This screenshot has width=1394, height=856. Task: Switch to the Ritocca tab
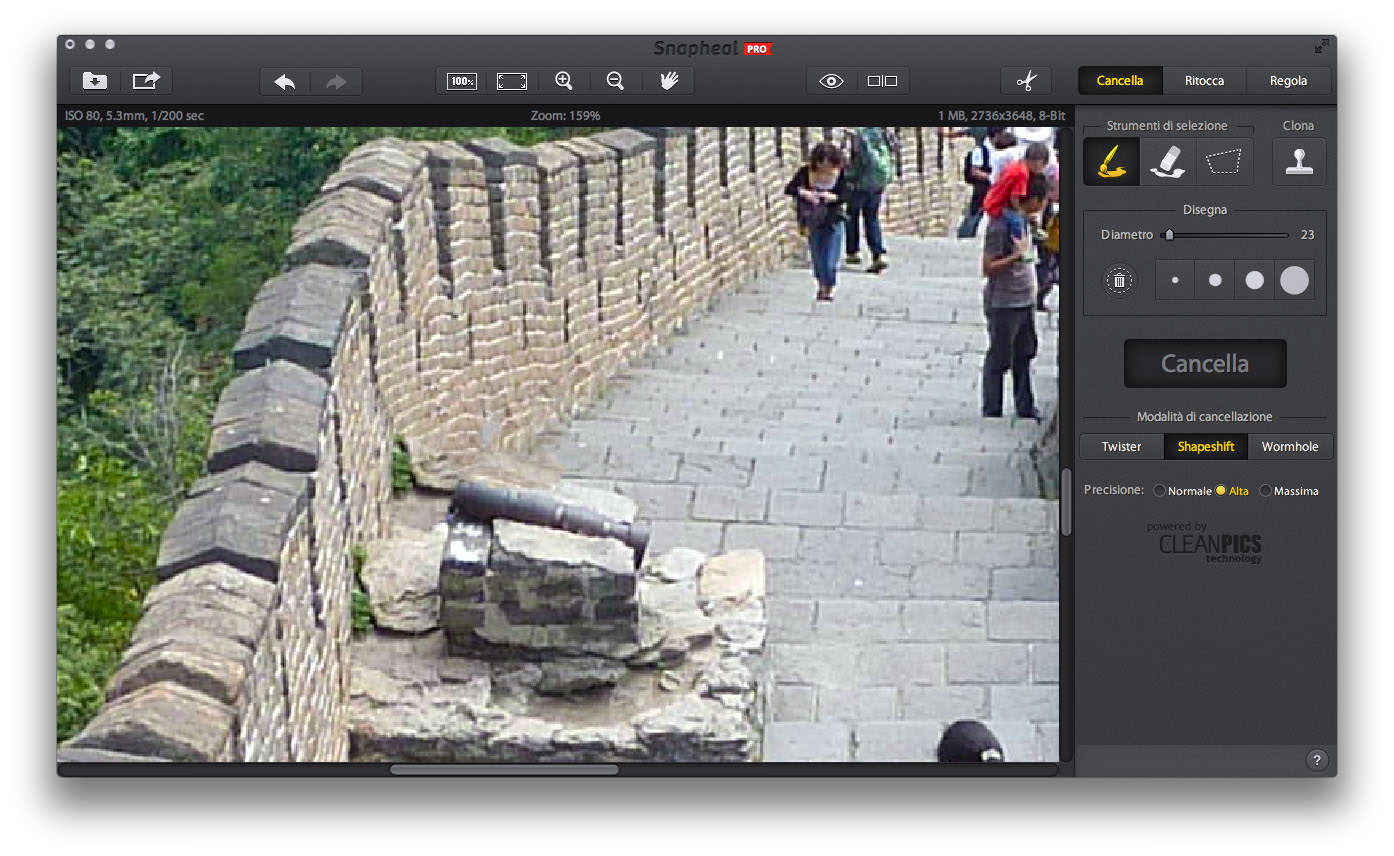tap(1204, 81)
